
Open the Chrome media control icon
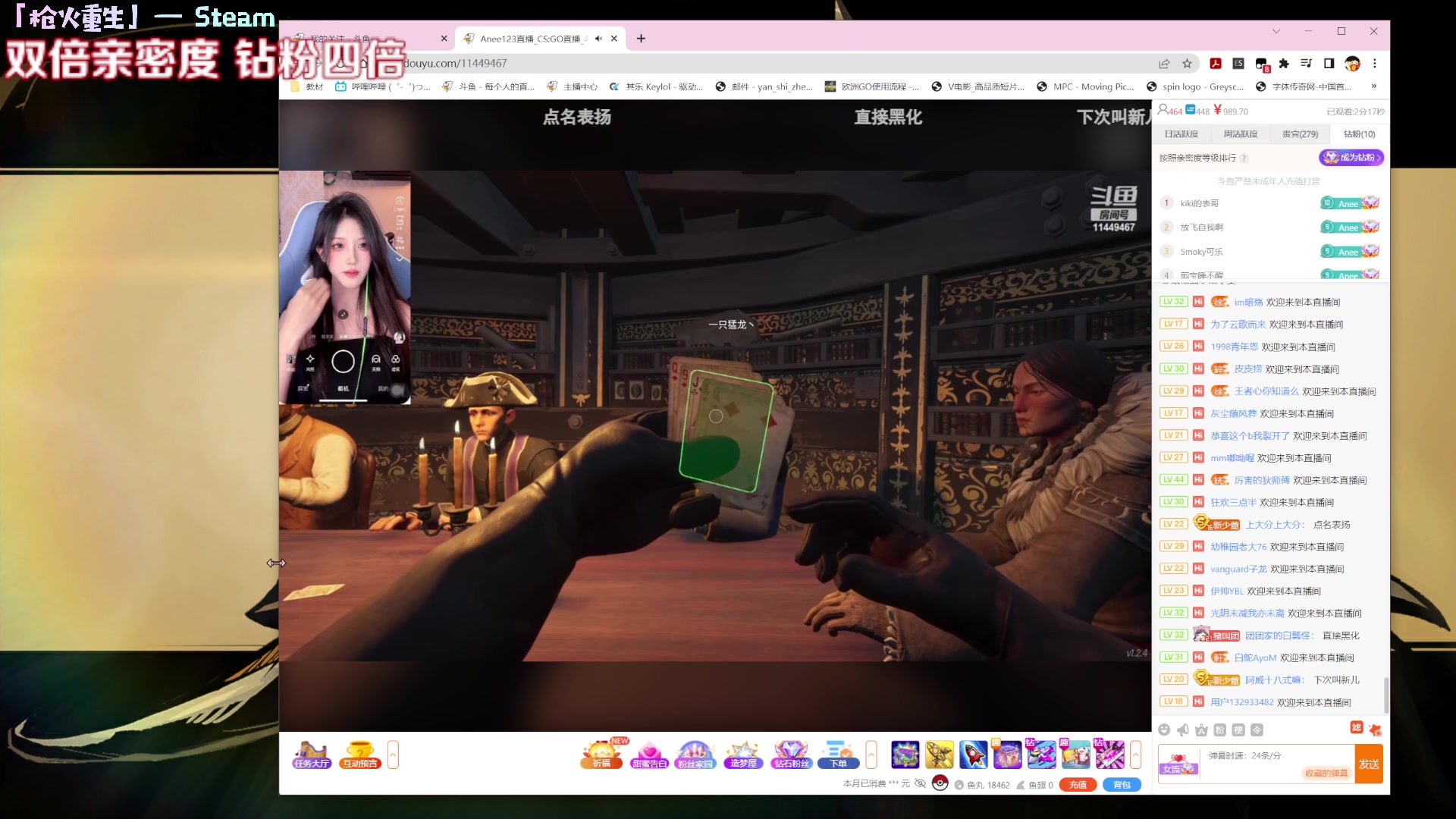coord(1306,64)
